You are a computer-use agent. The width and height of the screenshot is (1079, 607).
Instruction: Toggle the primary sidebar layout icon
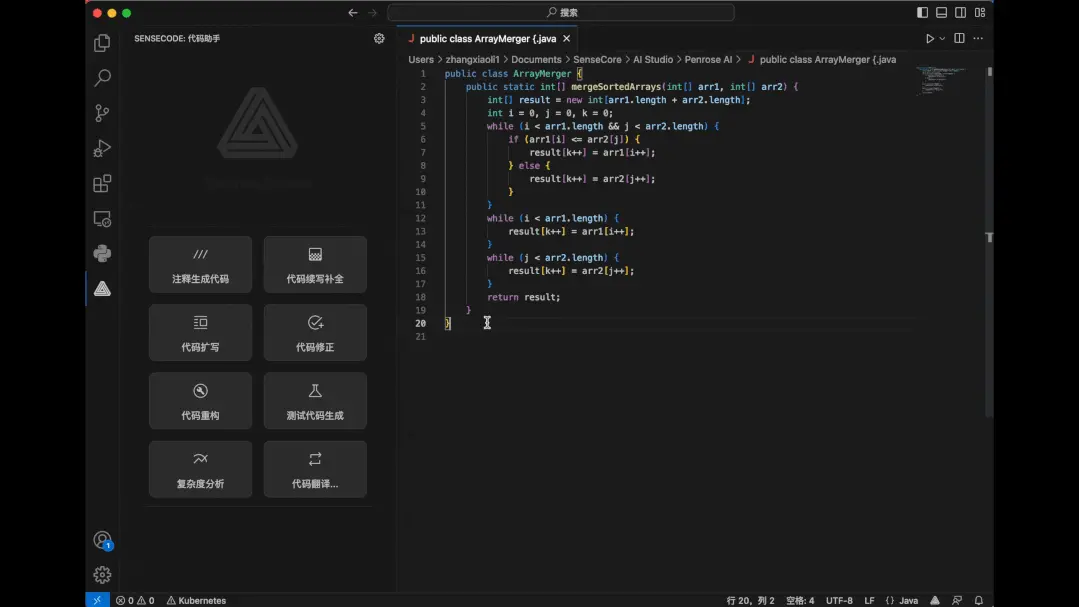click(922, 12)
